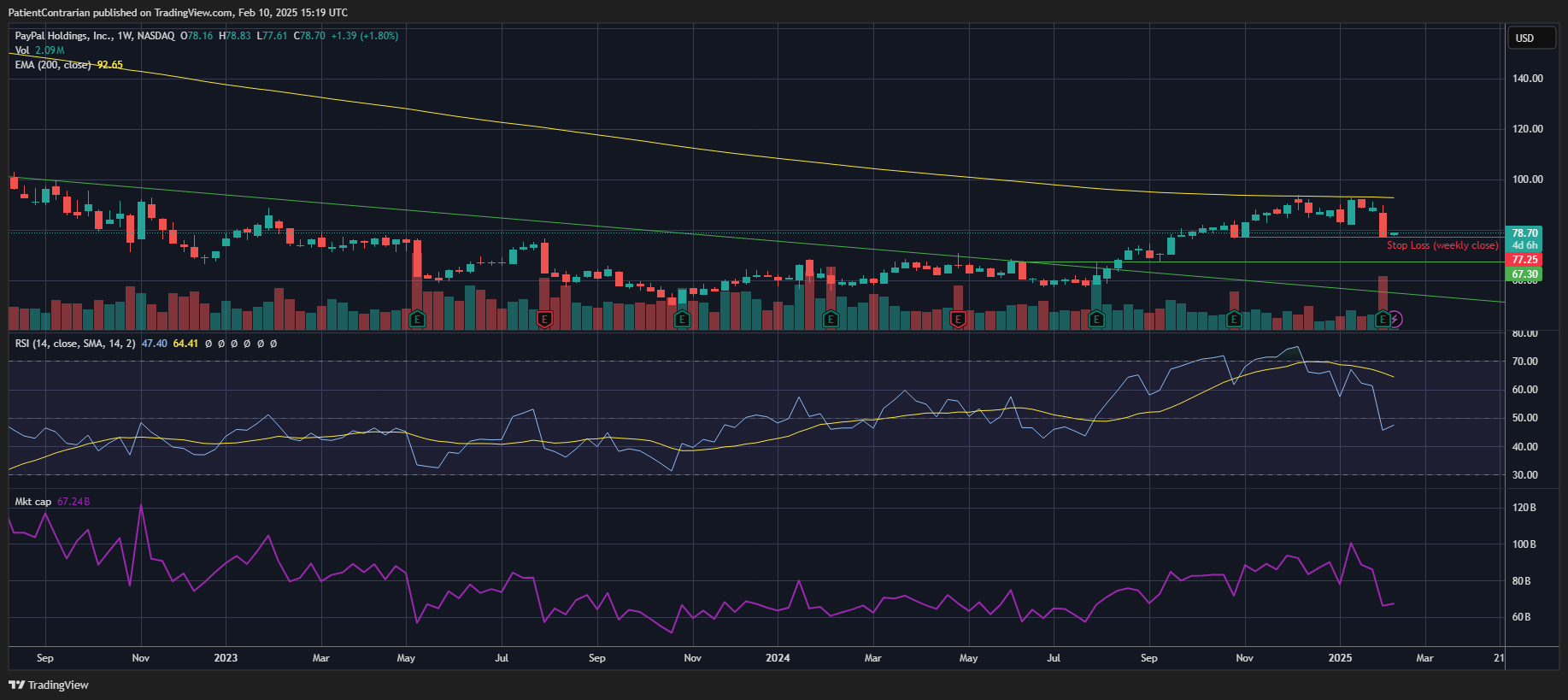Viewport: 1568px width, 700px height.
Task: Click the 60B market cap axis label
Action: point(1521,617)
